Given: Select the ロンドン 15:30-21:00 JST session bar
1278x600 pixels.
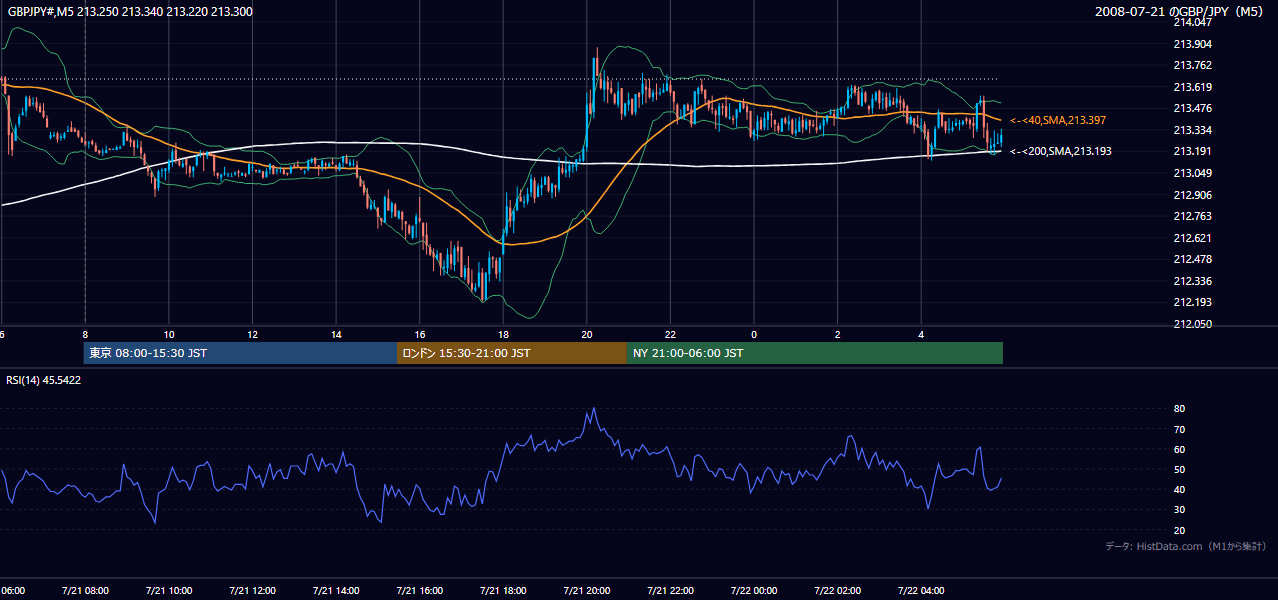Looking at the screenshot, I should point(512,353).
